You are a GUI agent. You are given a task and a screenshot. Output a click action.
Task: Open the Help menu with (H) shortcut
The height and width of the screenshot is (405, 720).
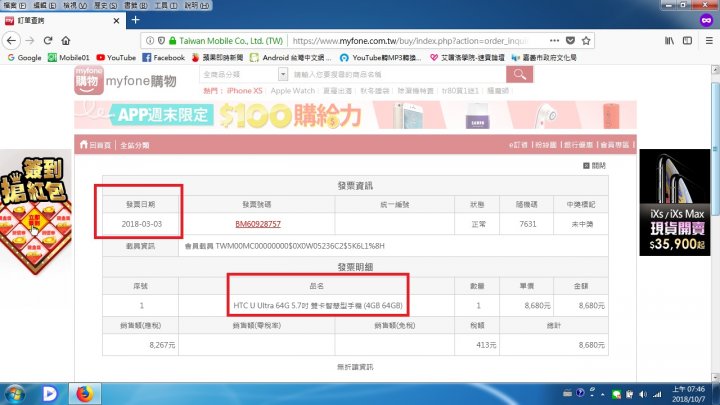click(197, 6)
